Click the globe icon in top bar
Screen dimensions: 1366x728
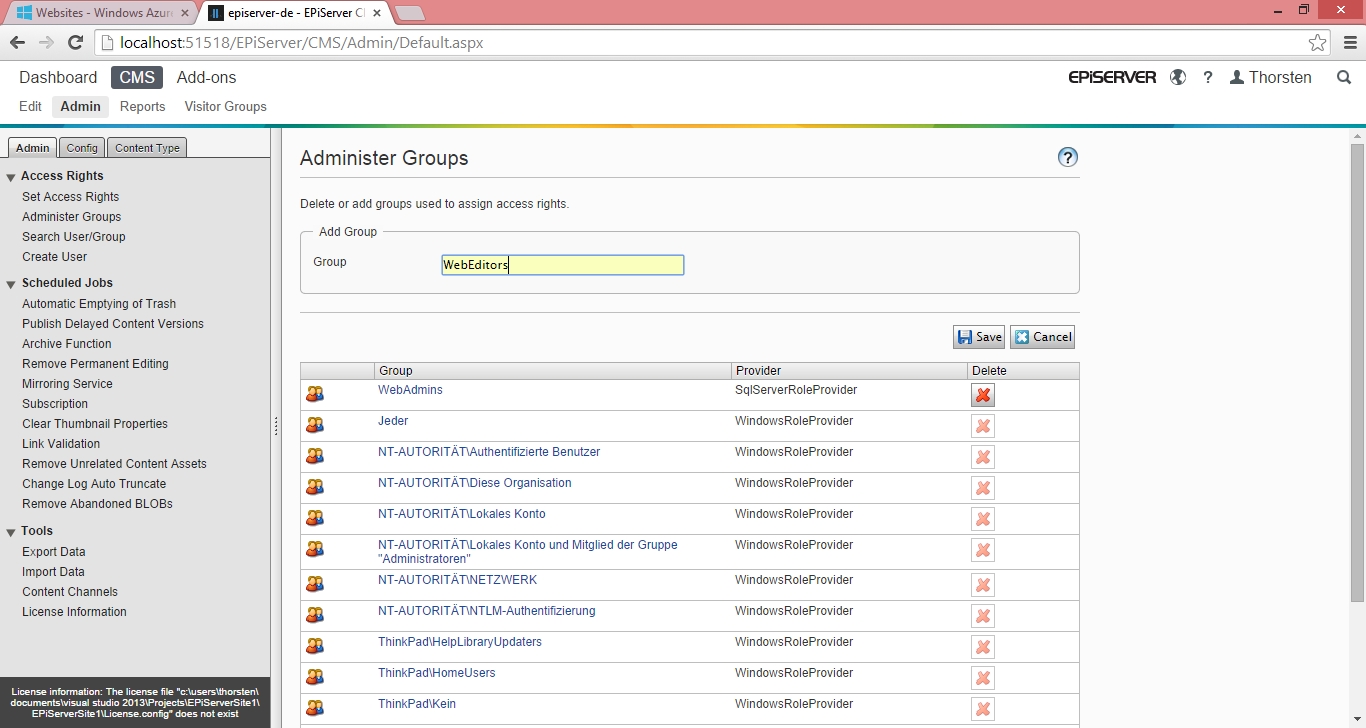(1178, 77)
